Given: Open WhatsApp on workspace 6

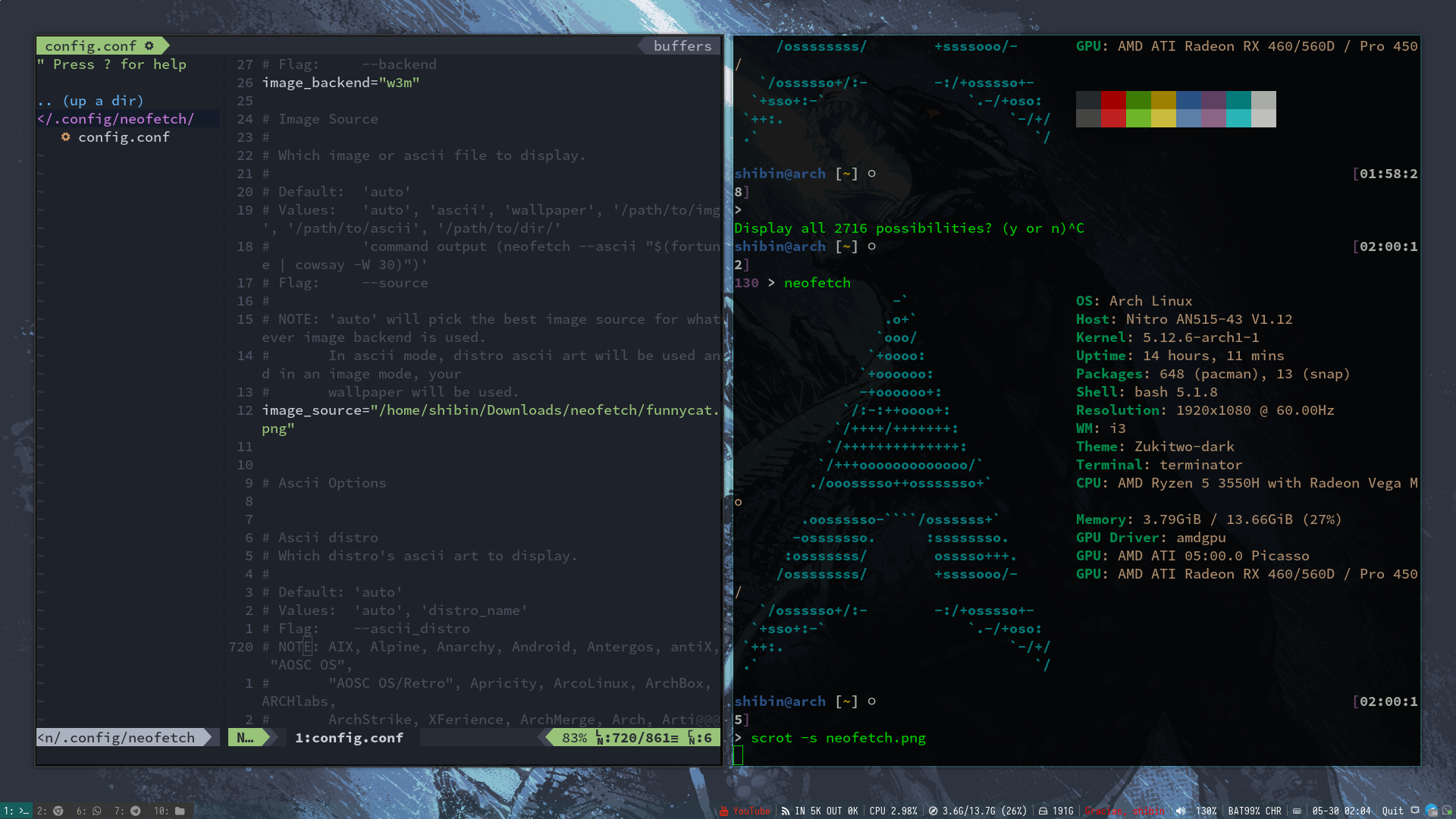Looking at the screenshot, I should pyautogui.click(x=97, y=811).
